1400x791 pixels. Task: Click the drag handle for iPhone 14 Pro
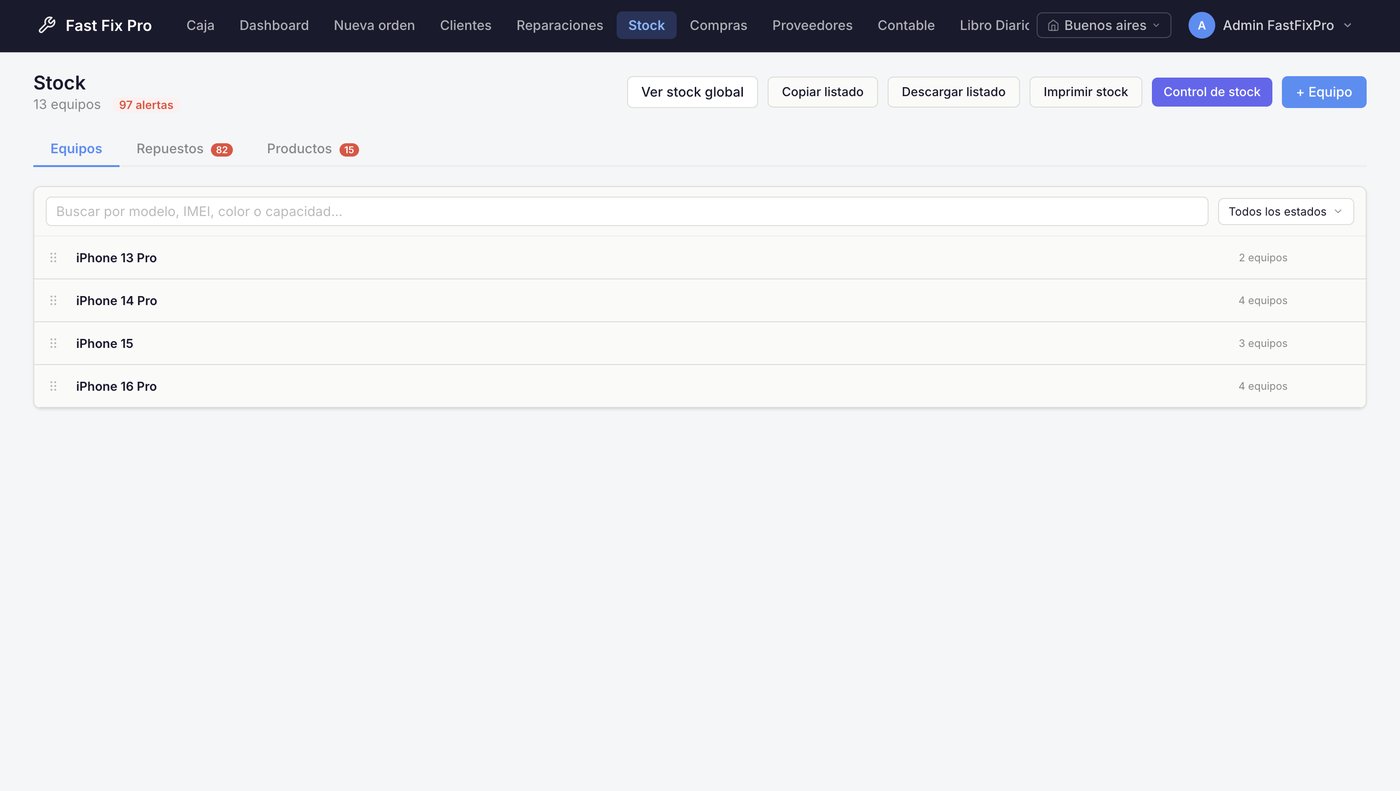(53, 301)
